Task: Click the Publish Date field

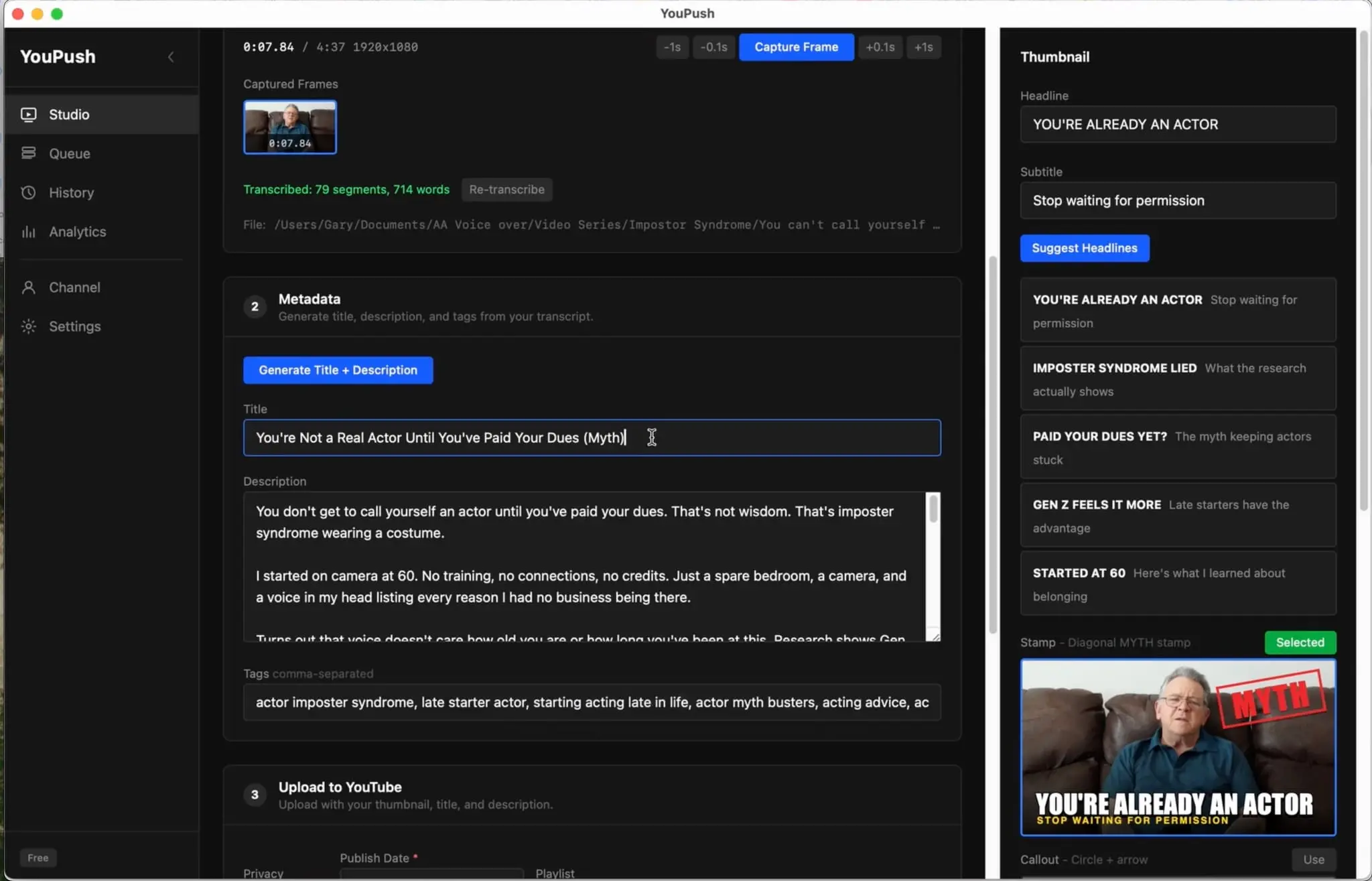Action: [x=431, y=874]
